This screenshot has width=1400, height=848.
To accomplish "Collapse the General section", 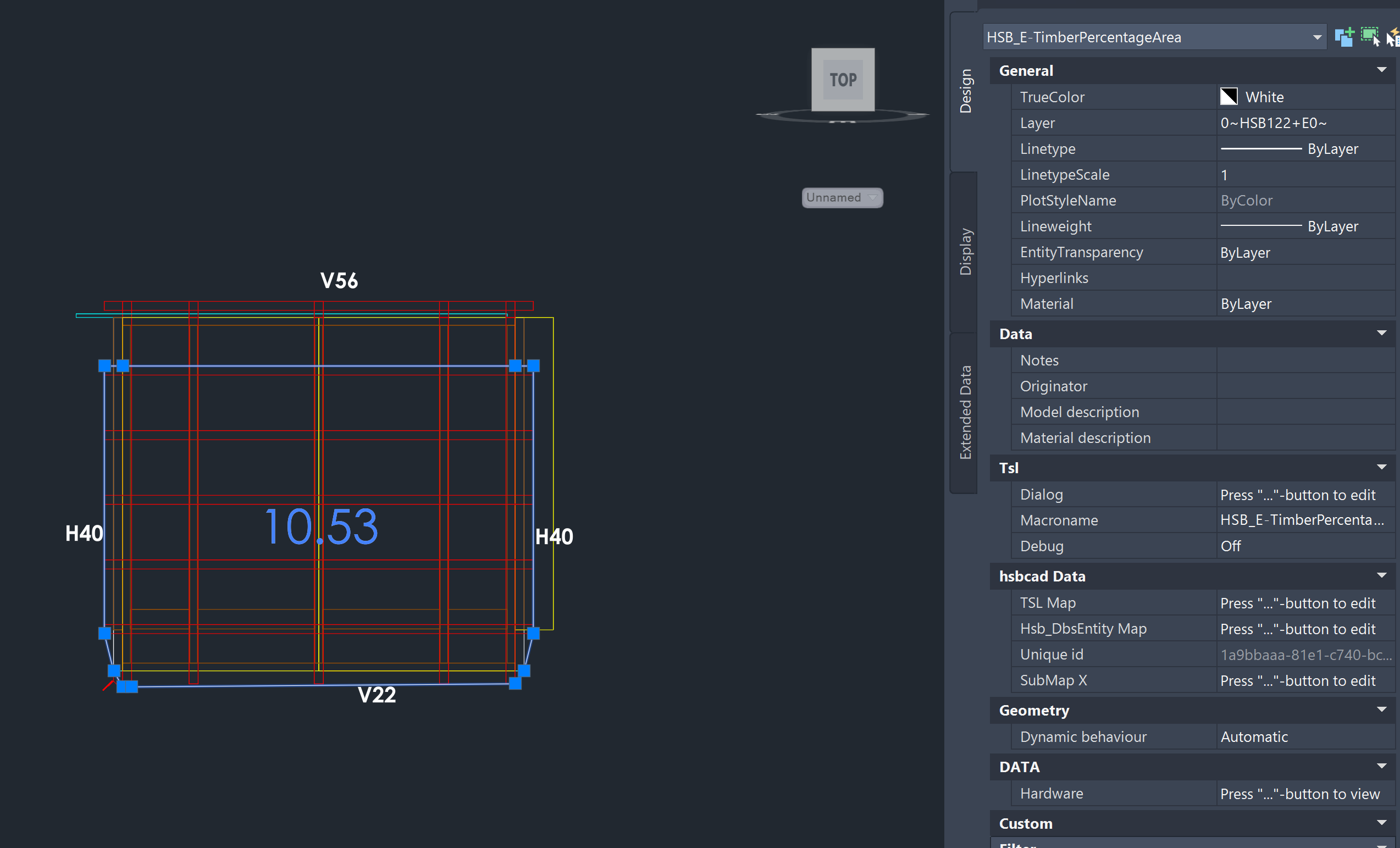I will click(x=1381, y=70).
